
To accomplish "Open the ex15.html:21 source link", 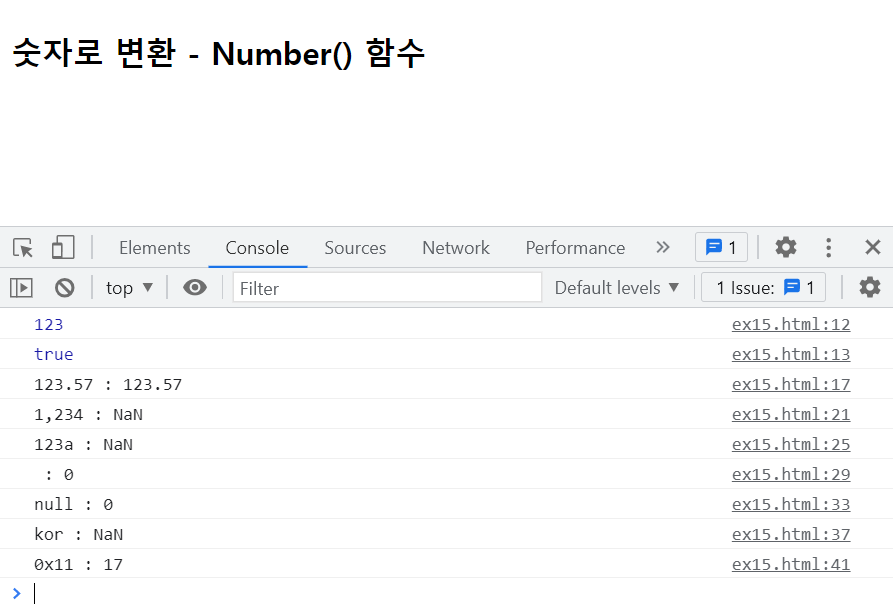I will click(790, 414).
